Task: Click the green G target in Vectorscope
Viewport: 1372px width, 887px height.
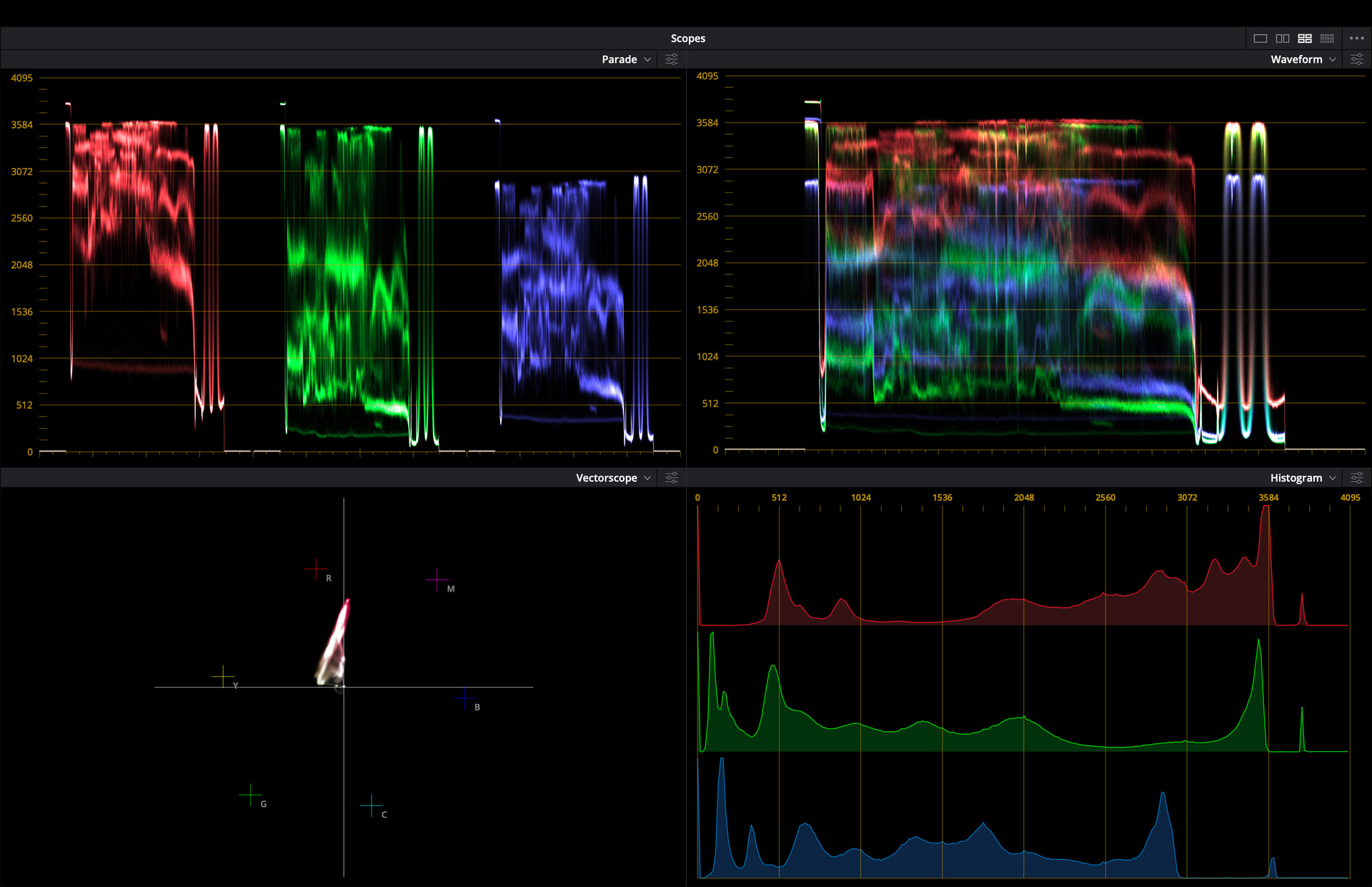Action: click(250, 795)
